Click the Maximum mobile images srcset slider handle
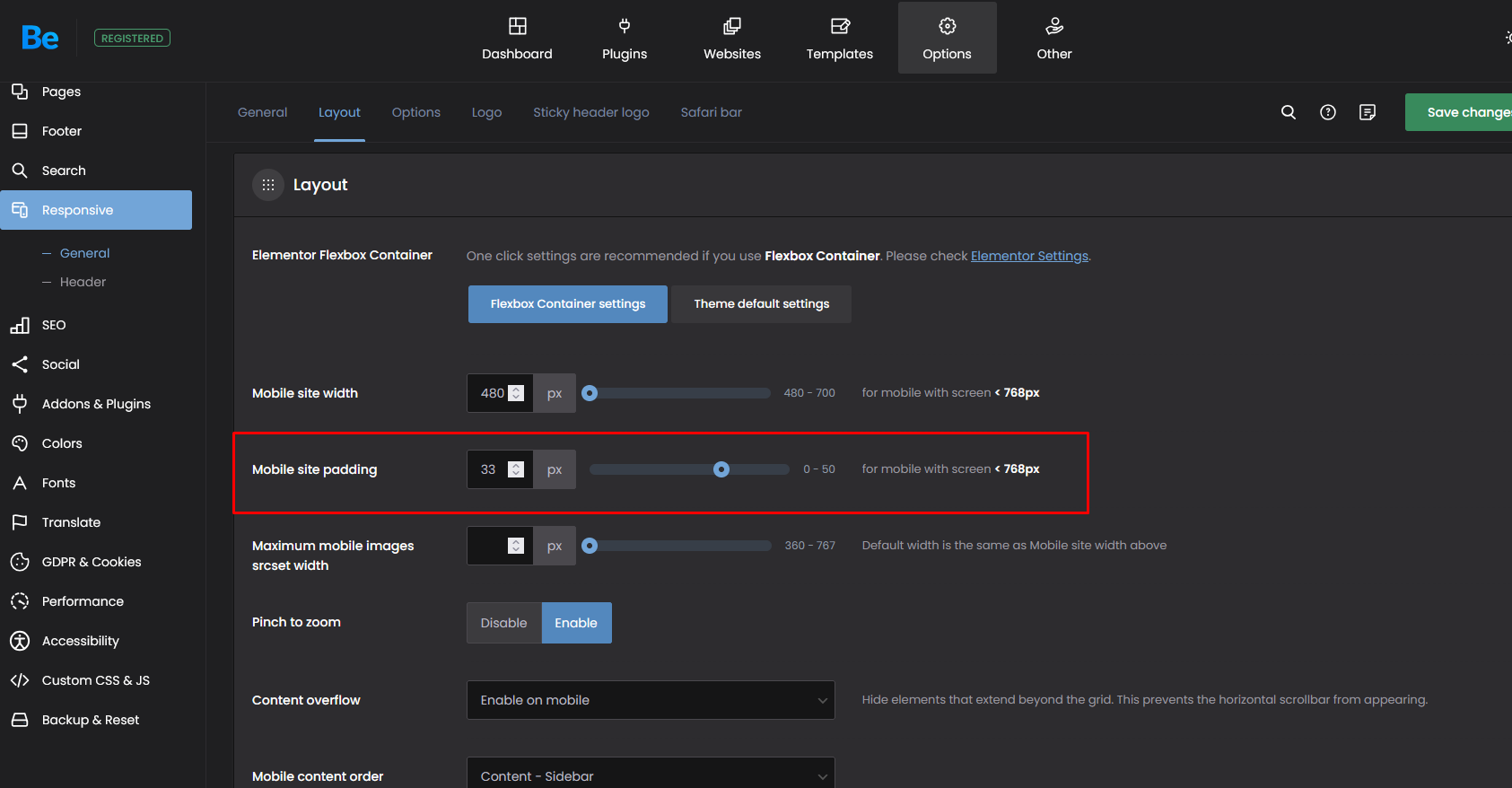This screenshot has height=788, width=1512. 590,546
